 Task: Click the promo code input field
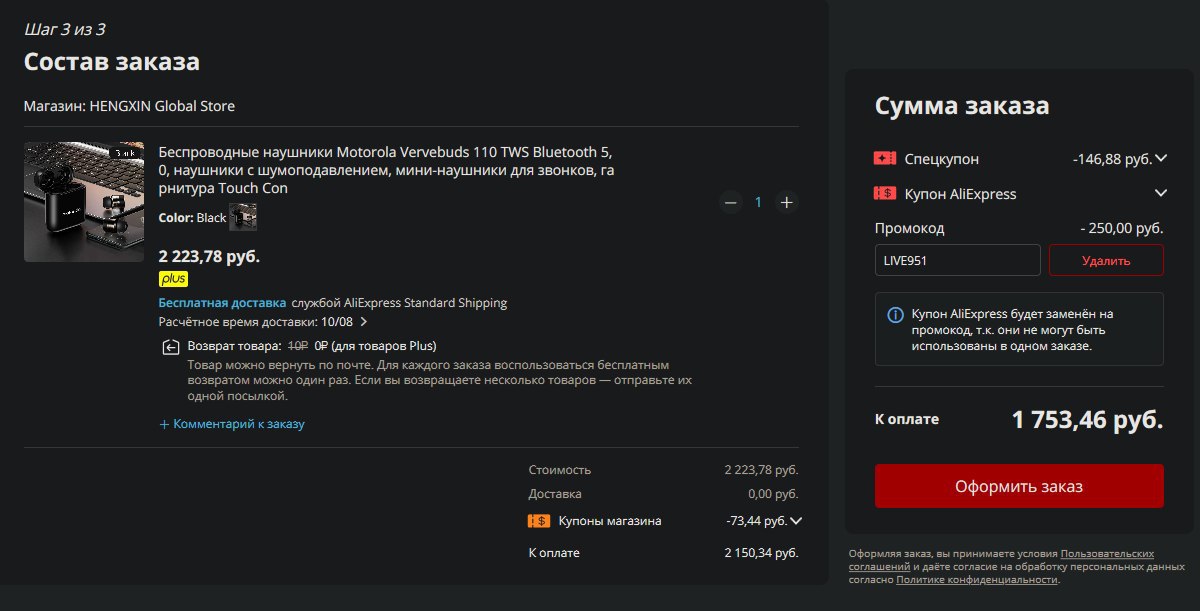[x=957, y=260]
